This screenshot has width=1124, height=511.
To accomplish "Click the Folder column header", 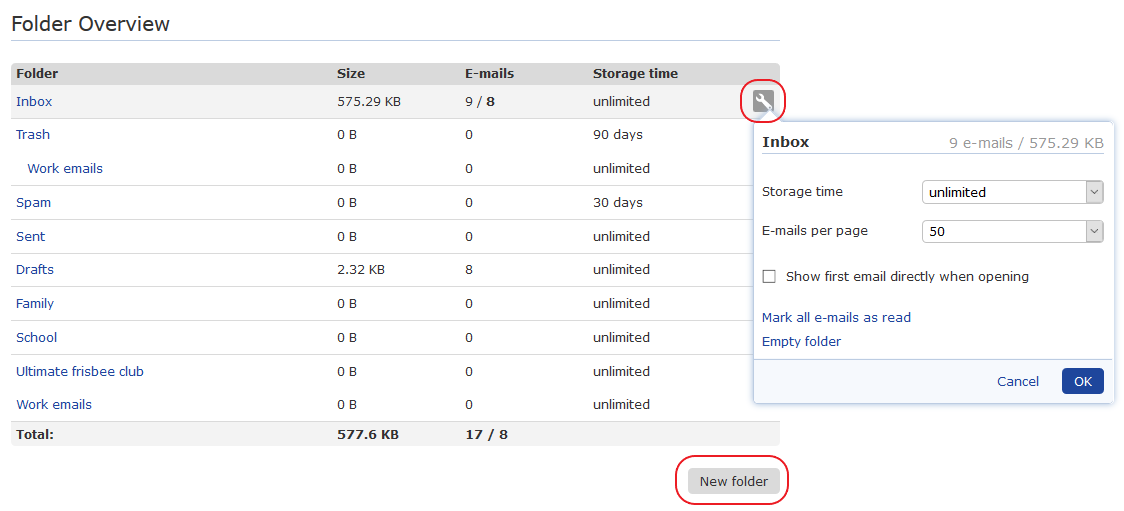I will (x=37, y=74).
